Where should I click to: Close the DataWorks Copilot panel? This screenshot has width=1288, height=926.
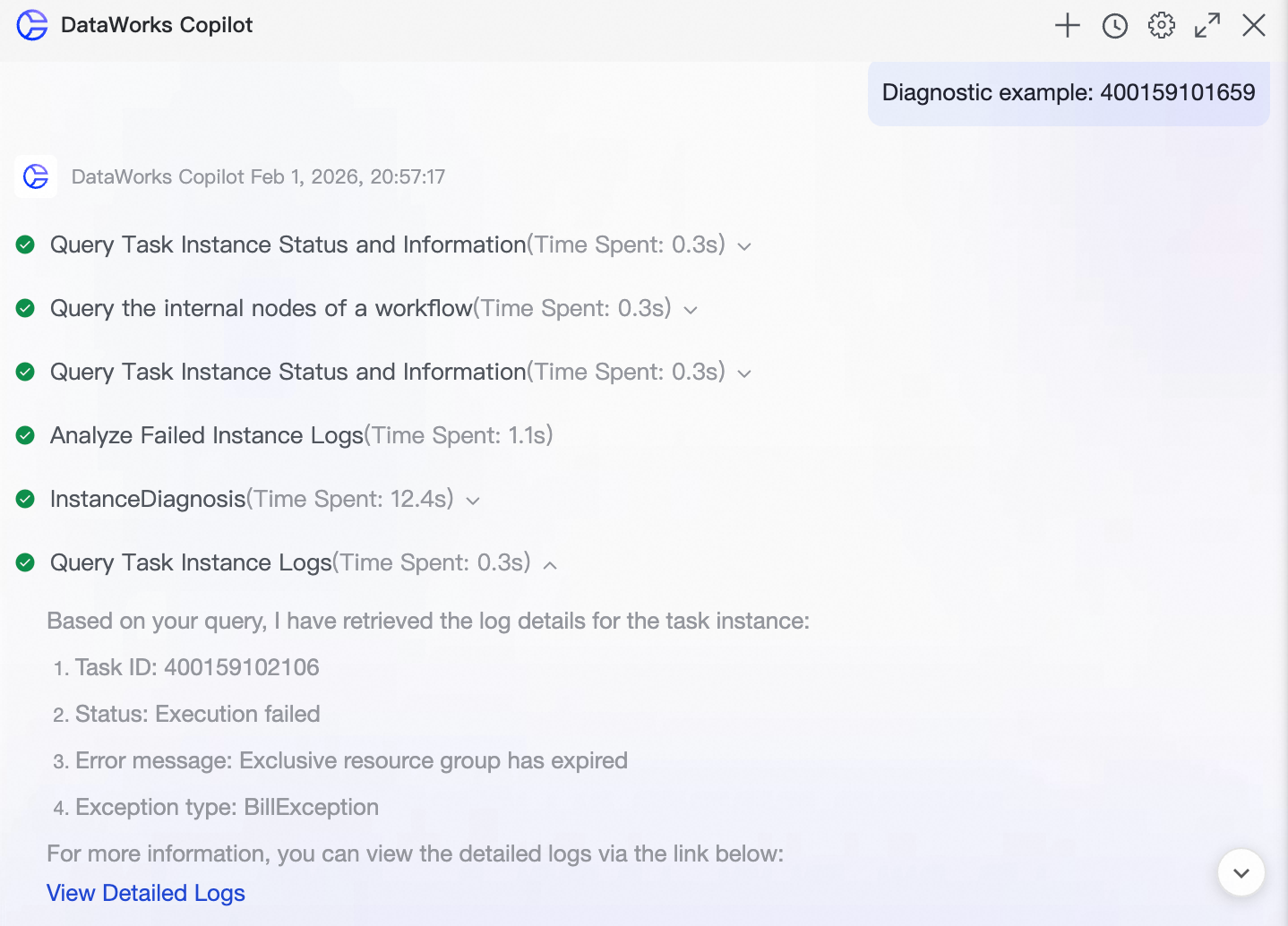pyautogui.click(x=1254, y=25)
